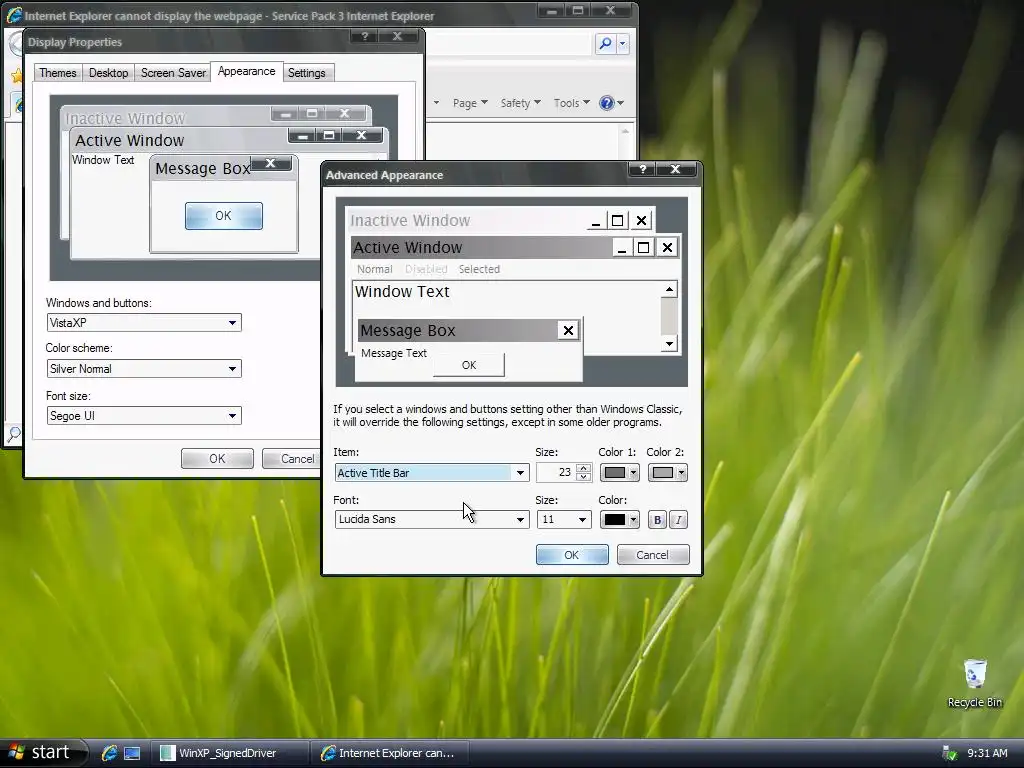The width and height of the screenshot is (1024, 768).
Task: Launch Internet Explorer from quick launch
Action: (109, 753)
